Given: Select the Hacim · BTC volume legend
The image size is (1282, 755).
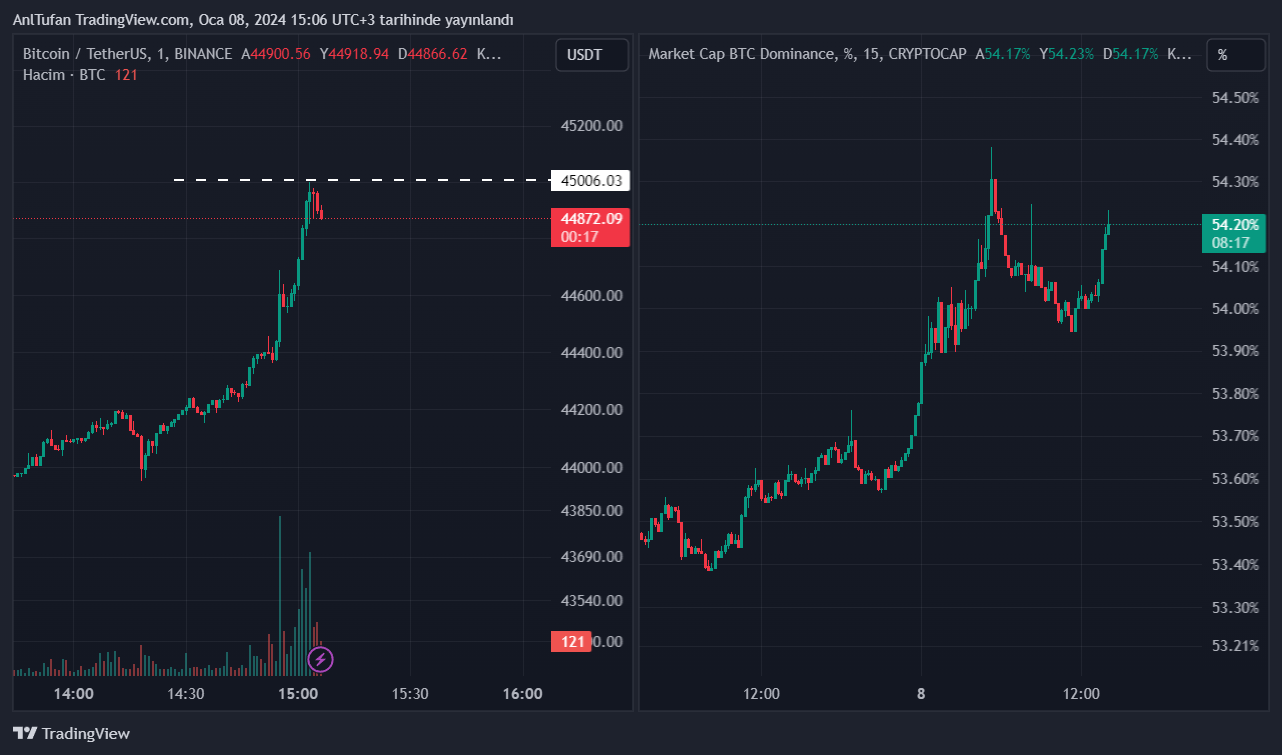Looking at the screenshot, I should 64,75.
